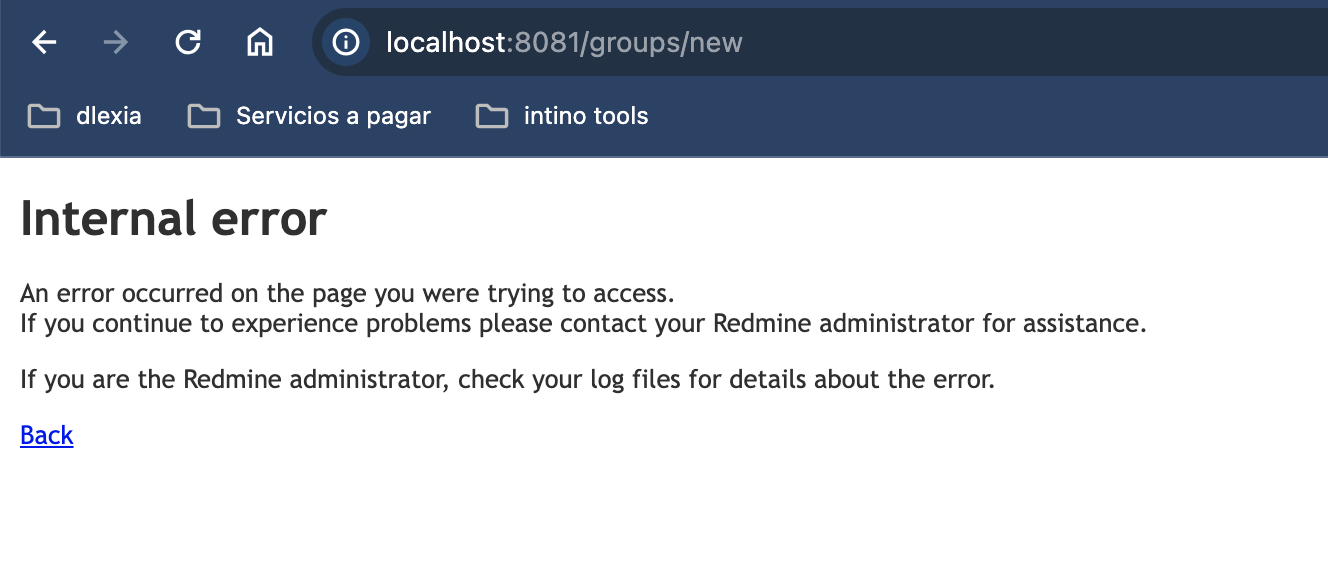Image resolution: width=1328 pixels, height=566 pixels.
Task: Click the dlexia bookmark folder icon
Action: 43,116
